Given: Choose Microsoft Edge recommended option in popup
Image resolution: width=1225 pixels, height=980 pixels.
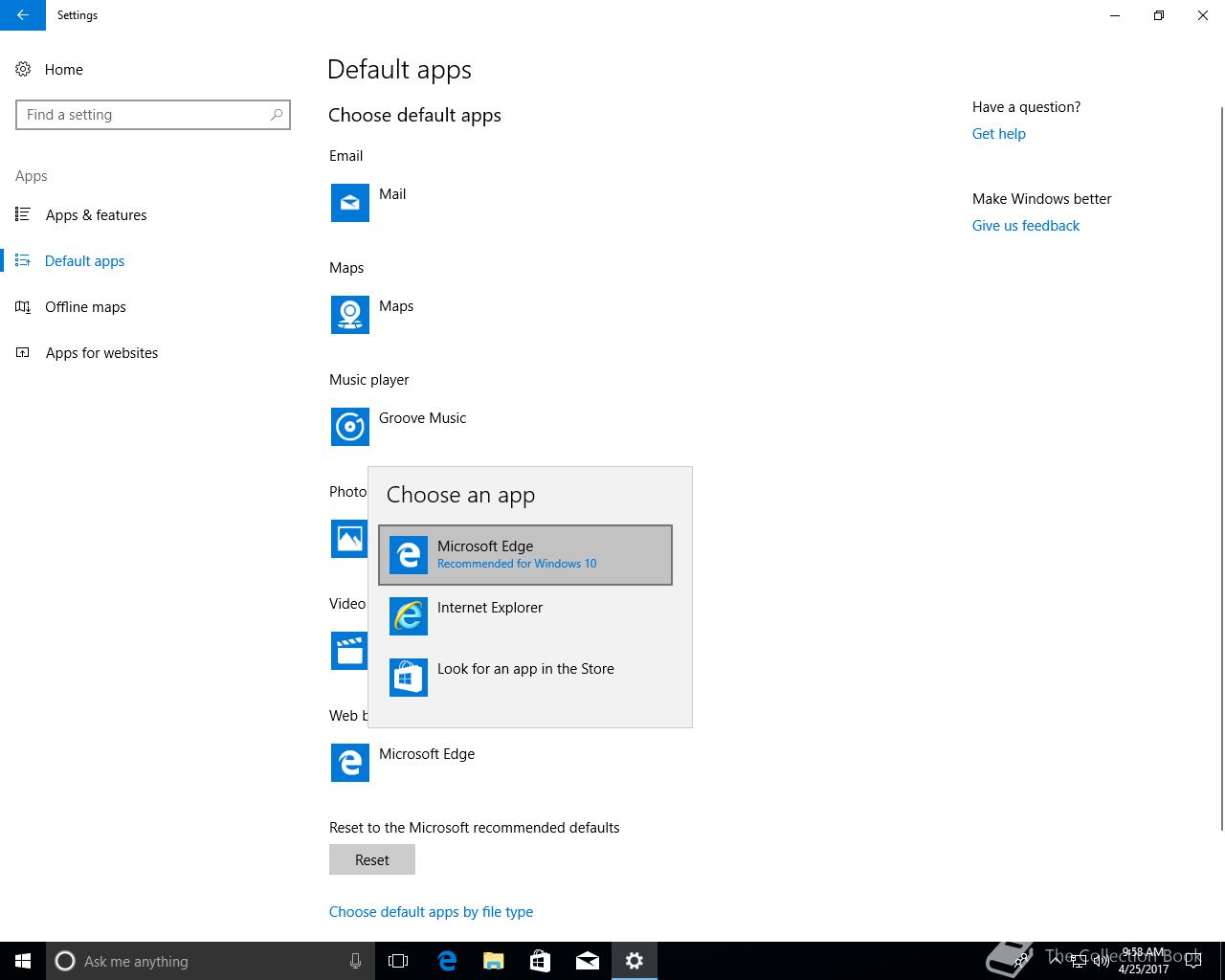Looking at the screenshot, I should pos(524,555).
